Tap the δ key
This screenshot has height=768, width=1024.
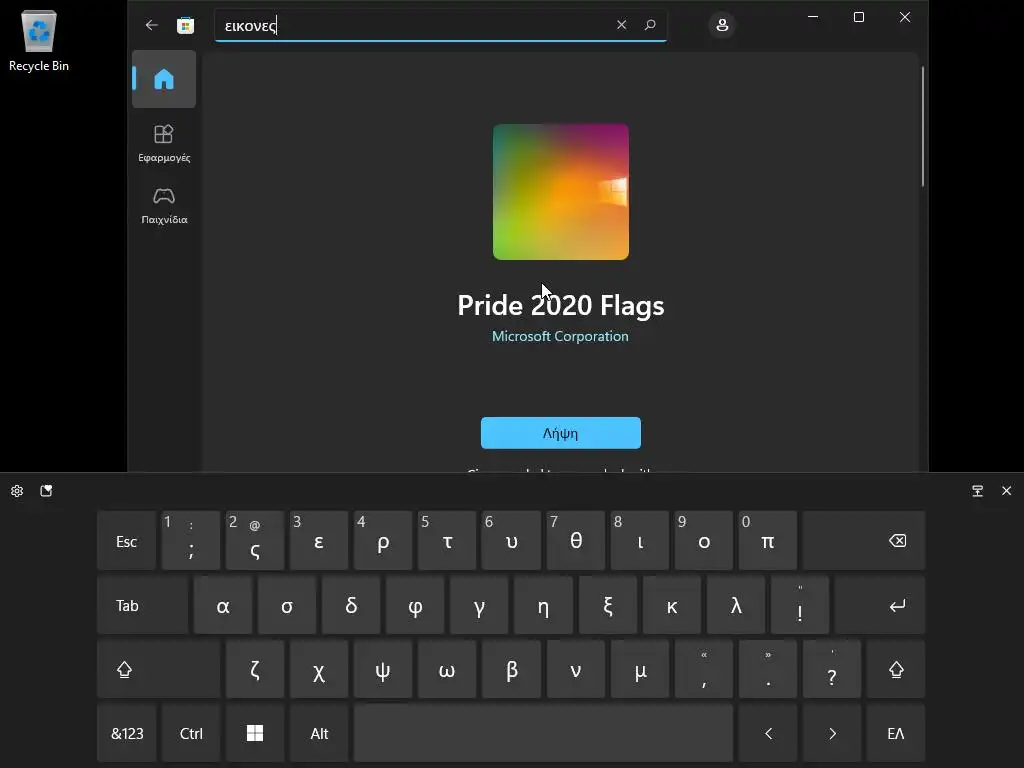click(x=351, y=605)
